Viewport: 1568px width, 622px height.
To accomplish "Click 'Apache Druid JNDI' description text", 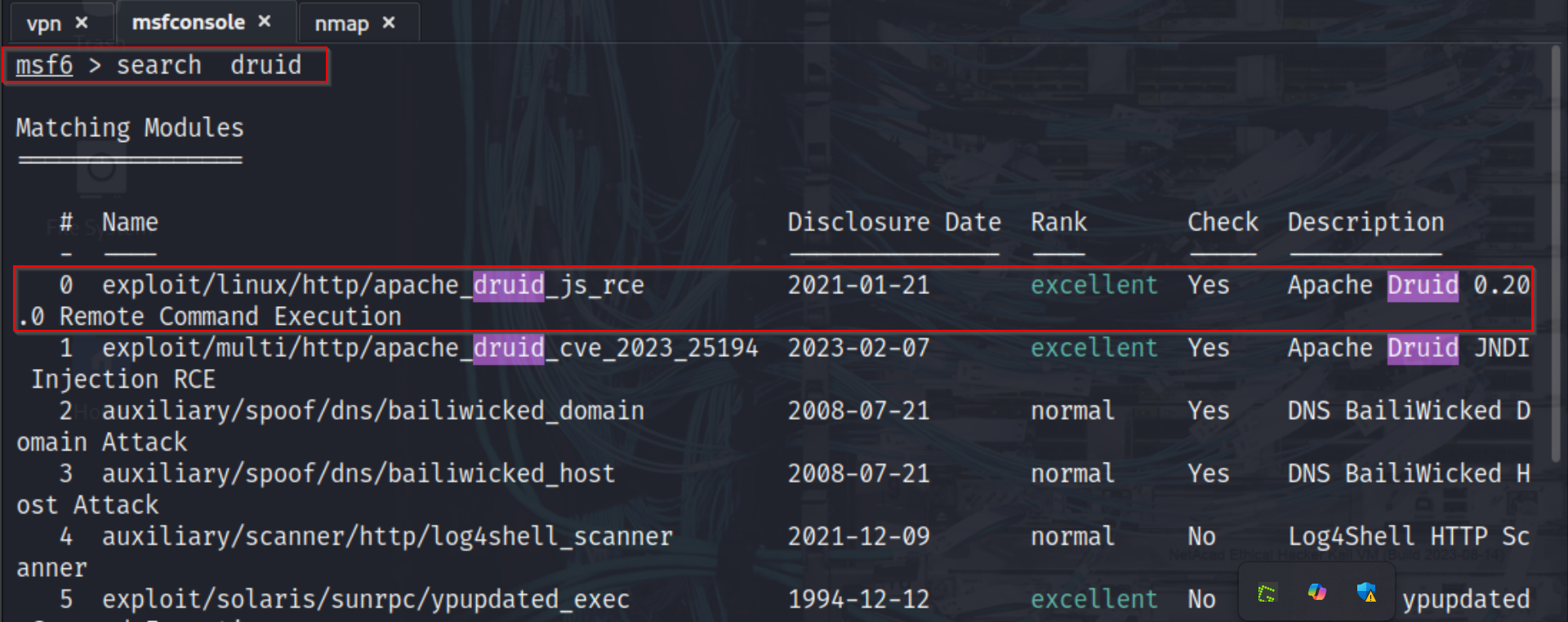I will [x=1409, y=348].
